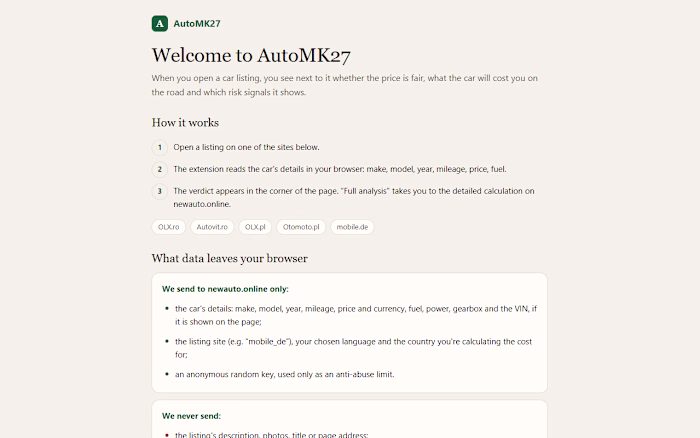Select the OLX.ro site chip
The image size is (700, 438).
(168, 227)
